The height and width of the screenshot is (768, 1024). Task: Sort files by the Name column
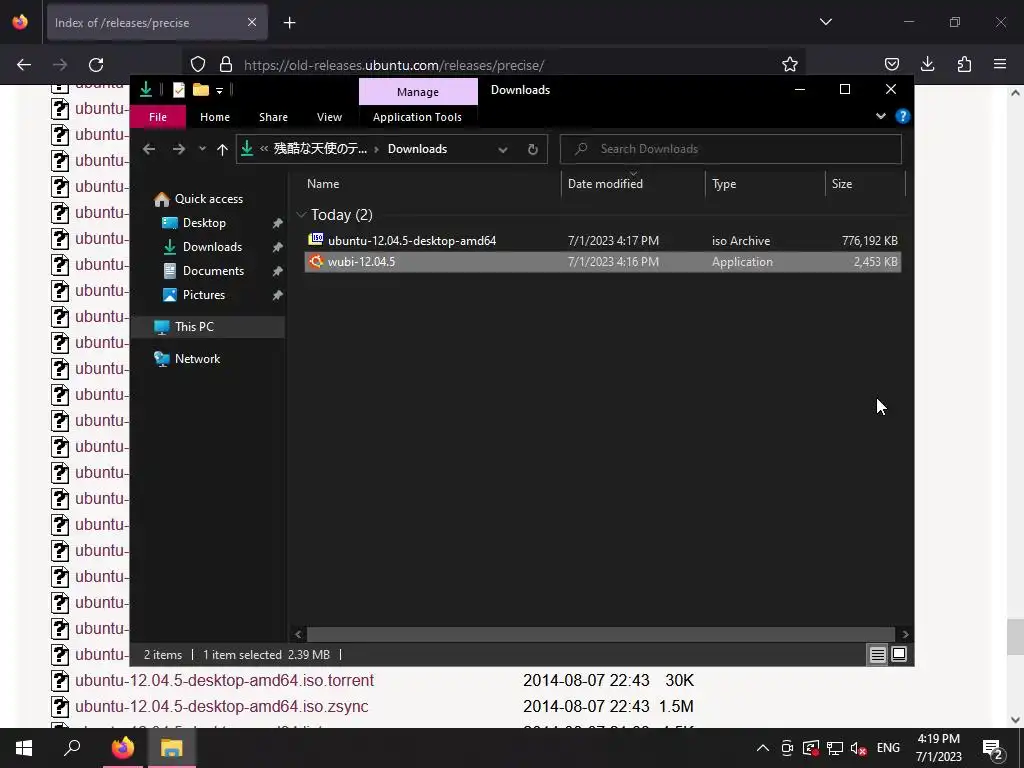pos(430,184)
